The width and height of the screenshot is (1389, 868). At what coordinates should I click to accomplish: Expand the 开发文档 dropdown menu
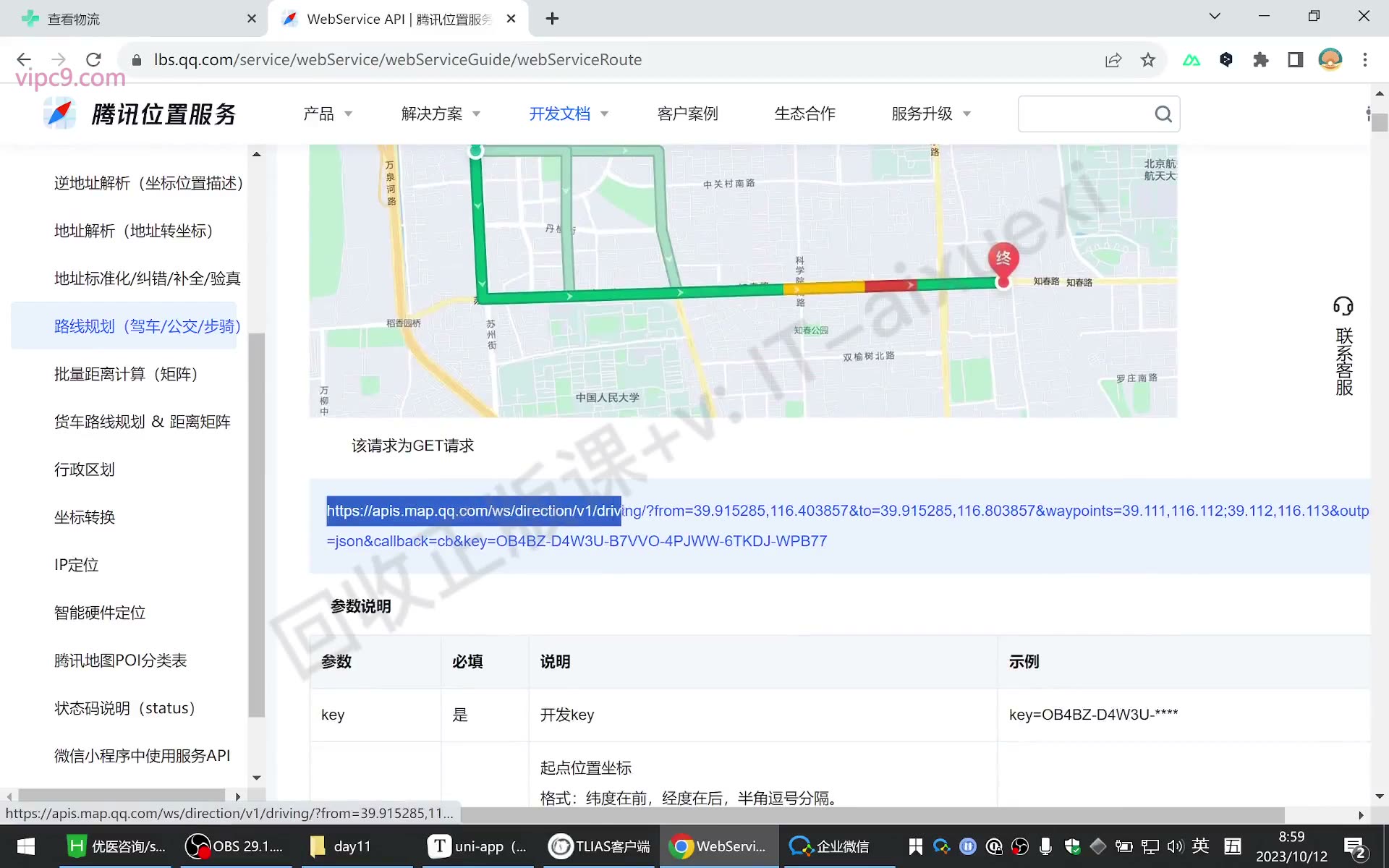pyautogui.click(x=569, y=114)
